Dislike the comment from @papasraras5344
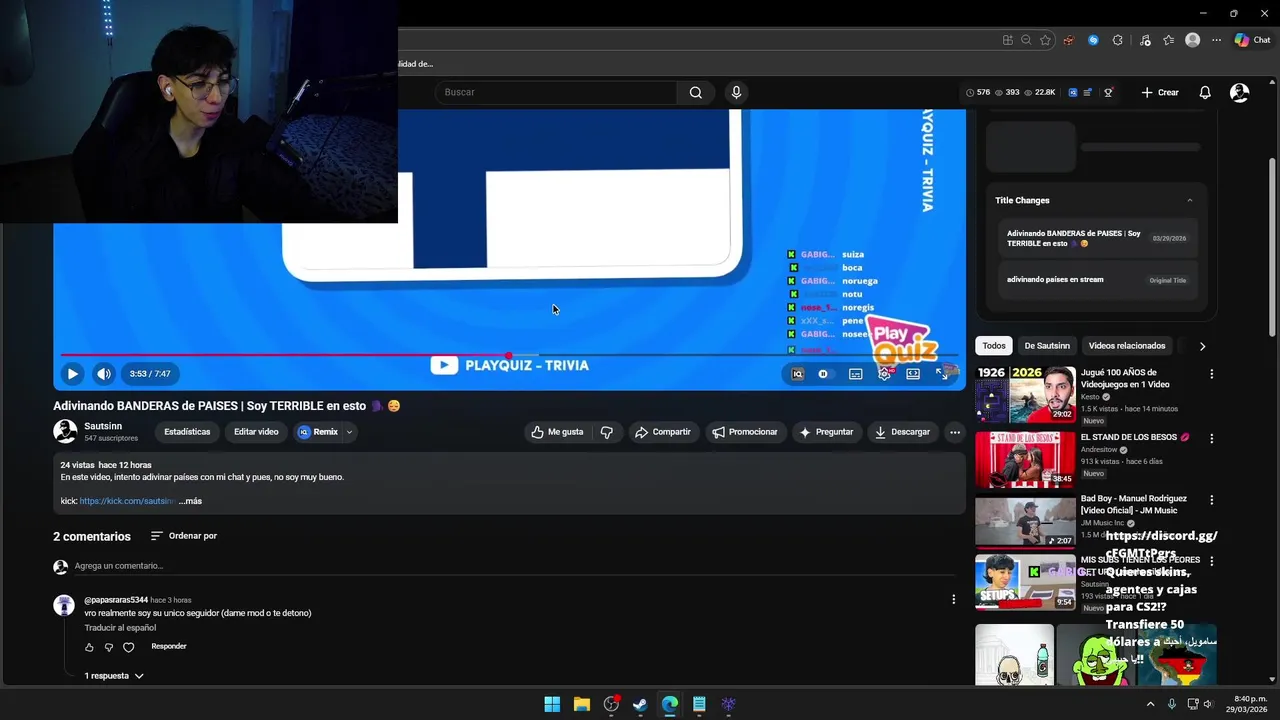Viewport: 1280px width, 720px height. coord(109,647)
